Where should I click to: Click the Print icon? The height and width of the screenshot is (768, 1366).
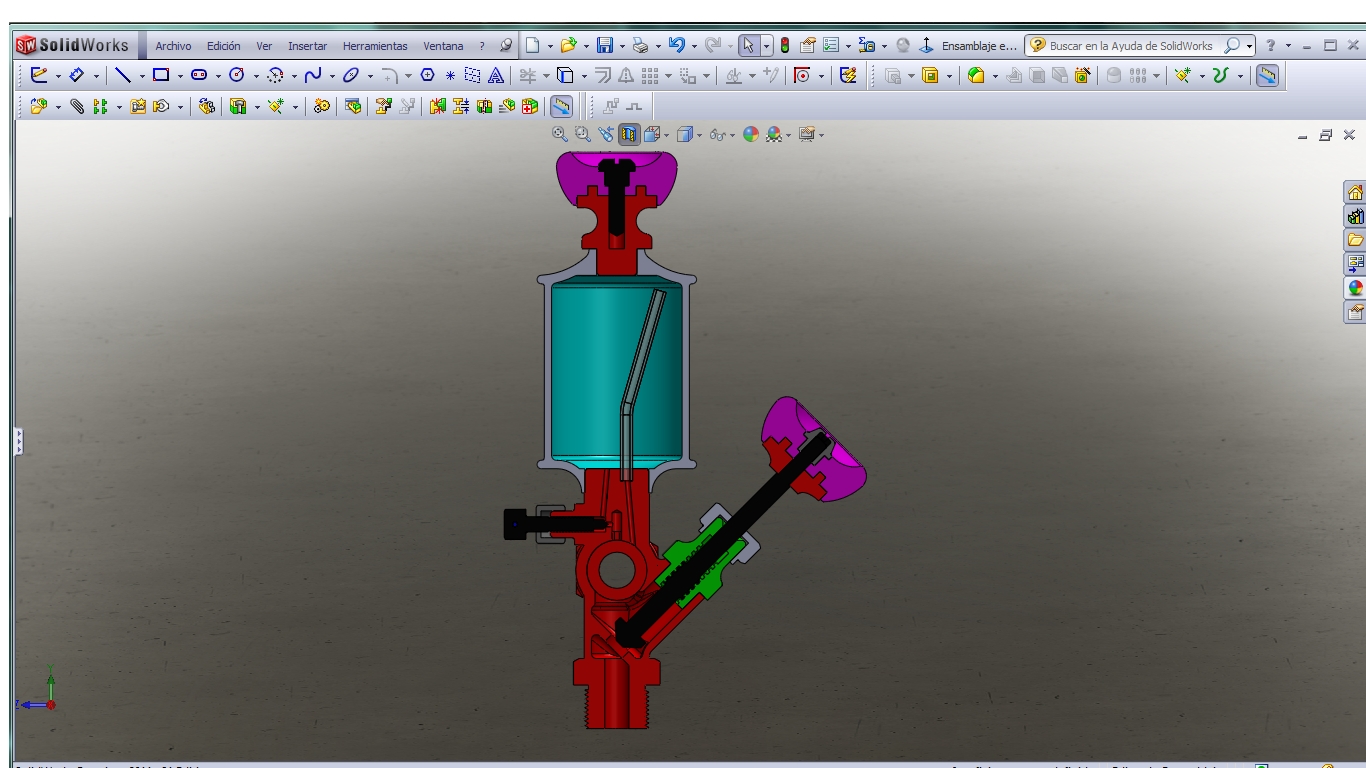coord(641,45)
